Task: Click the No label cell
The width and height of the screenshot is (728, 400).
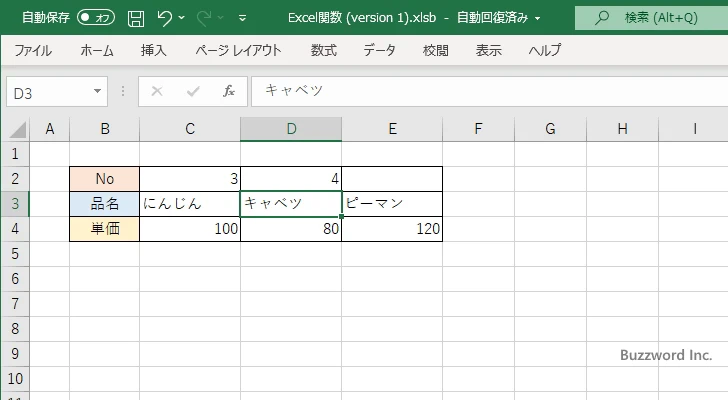Action: tap(104, 179)
